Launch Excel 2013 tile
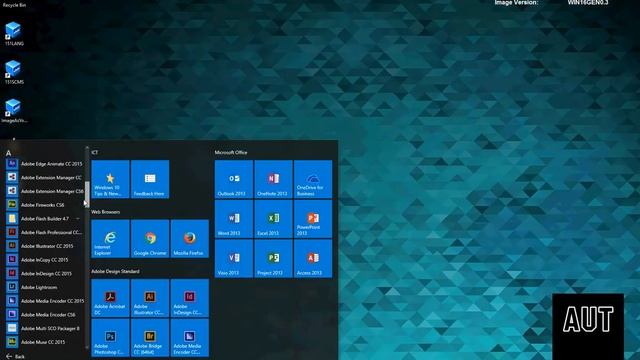The height and width of the screenshot is (360, 640). pyautogui.click(x=273, y=219)
